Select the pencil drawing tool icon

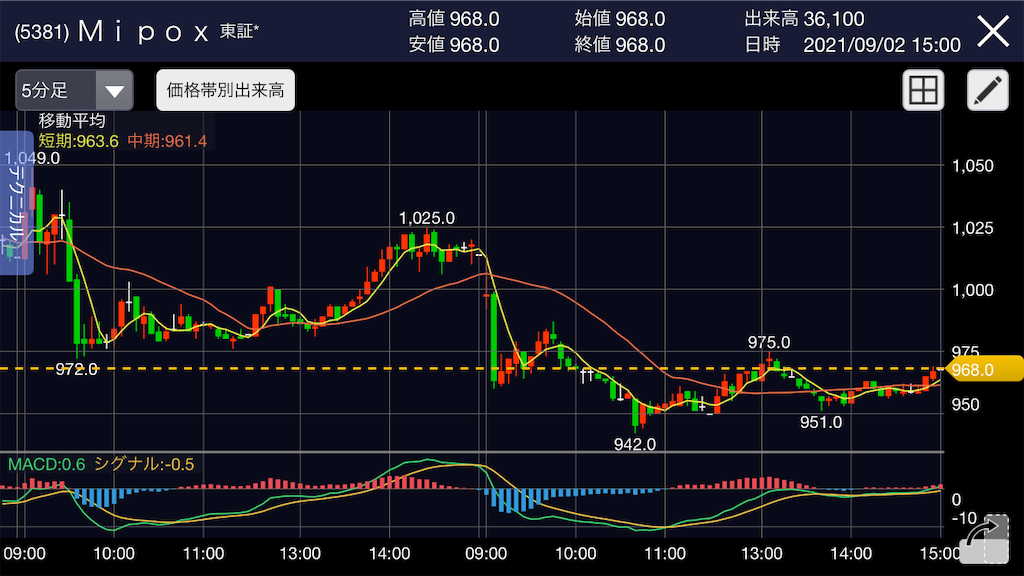[987, 90]
